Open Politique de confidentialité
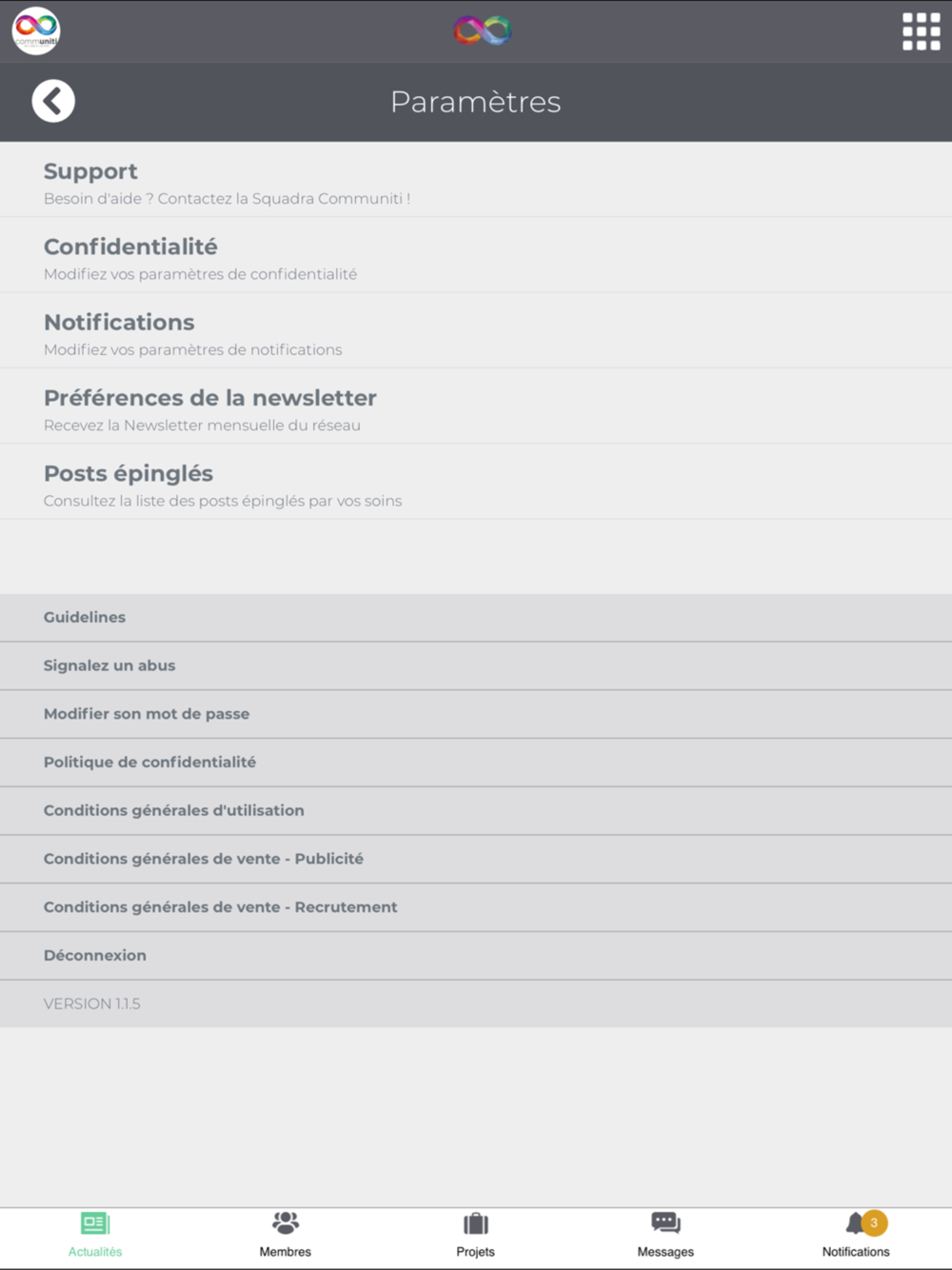 click(149, 762)
